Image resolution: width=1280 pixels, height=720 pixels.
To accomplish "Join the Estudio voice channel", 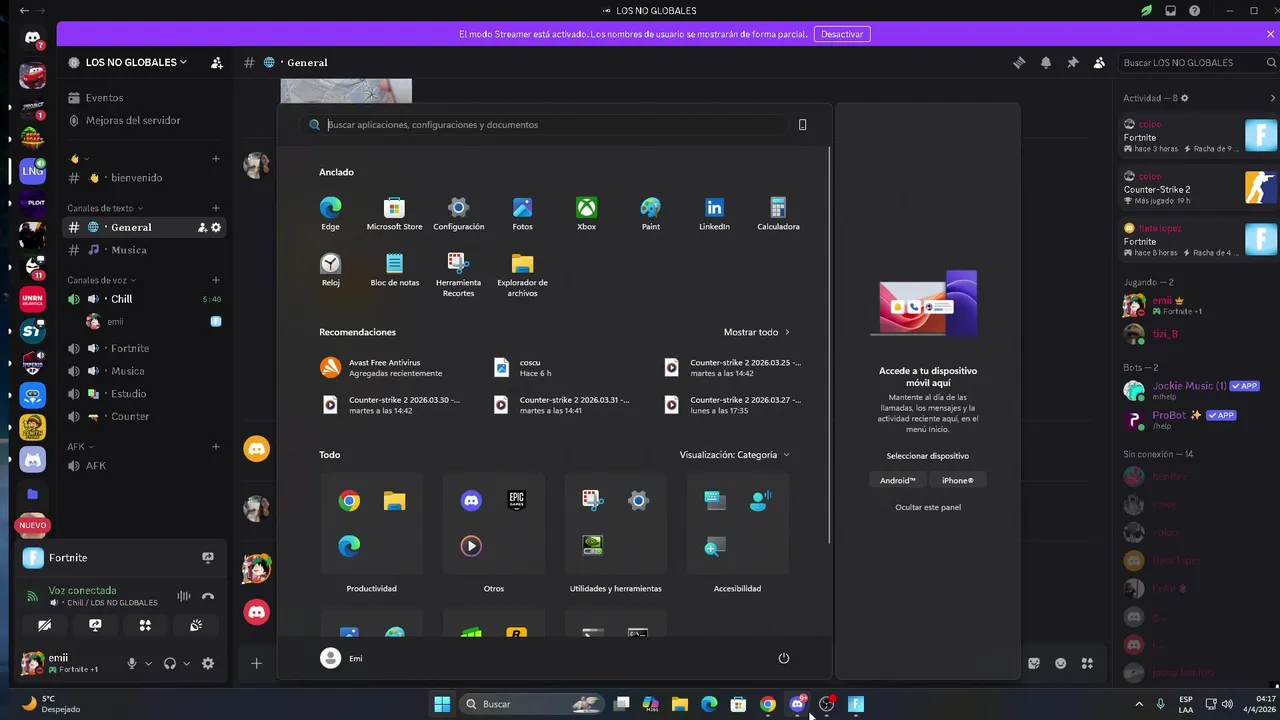I will click(144, 394).
